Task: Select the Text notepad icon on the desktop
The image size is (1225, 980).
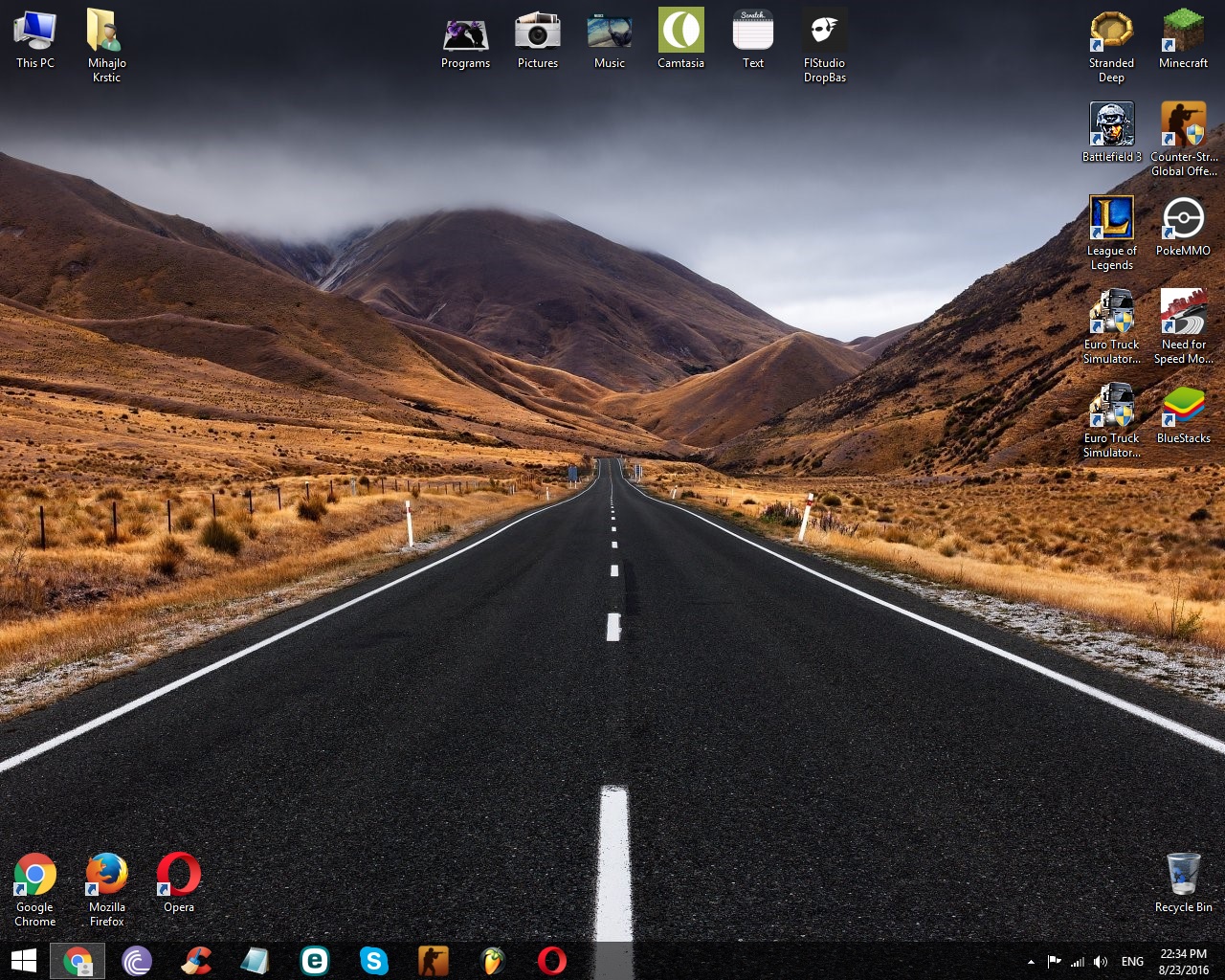Action: [753, 39]
